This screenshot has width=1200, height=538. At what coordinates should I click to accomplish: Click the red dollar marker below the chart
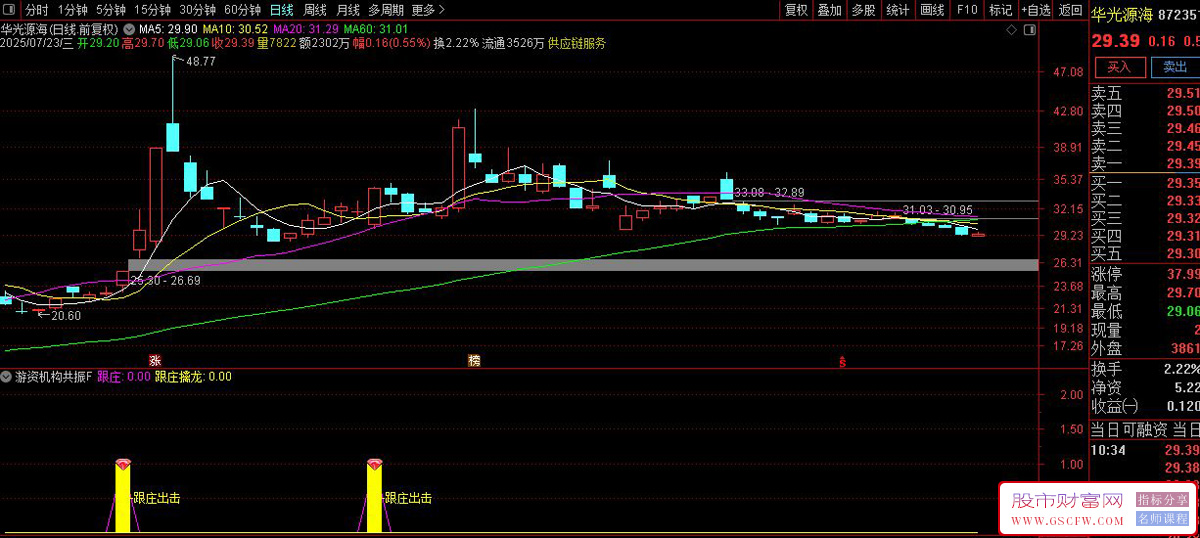[844, 360]
